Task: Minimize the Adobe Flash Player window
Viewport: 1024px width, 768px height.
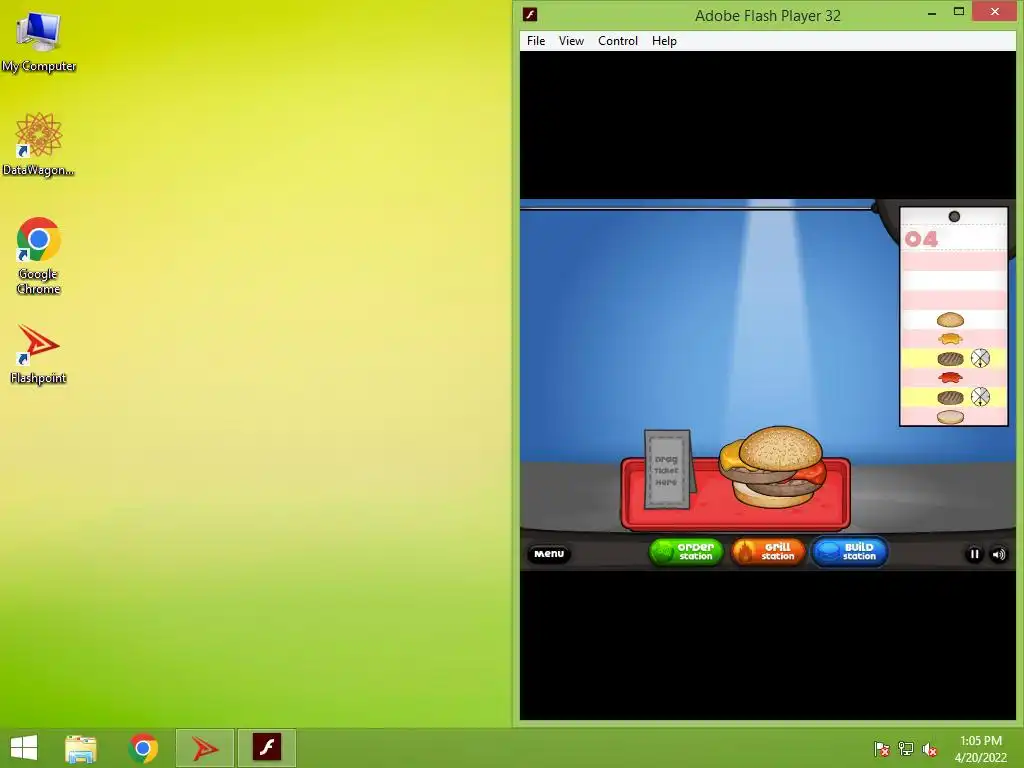Action: click(x=932, y=13)
